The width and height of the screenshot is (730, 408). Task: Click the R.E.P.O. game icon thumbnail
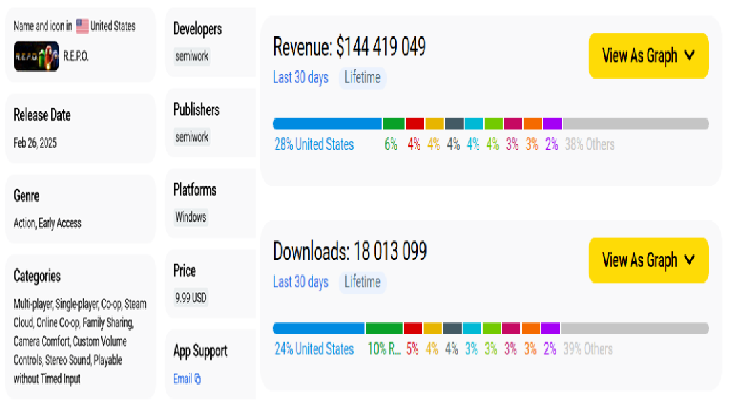(x=37, y=58)
